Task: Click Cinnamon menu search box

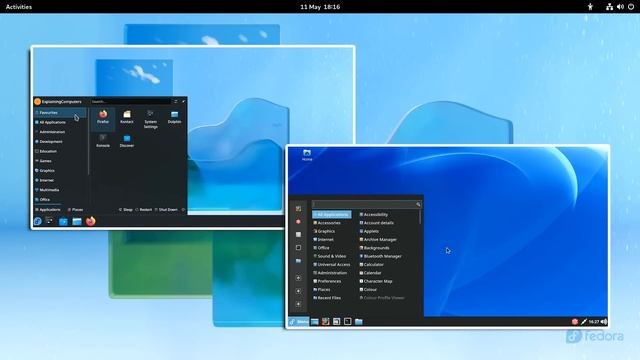Action: (x=367, y=204)
